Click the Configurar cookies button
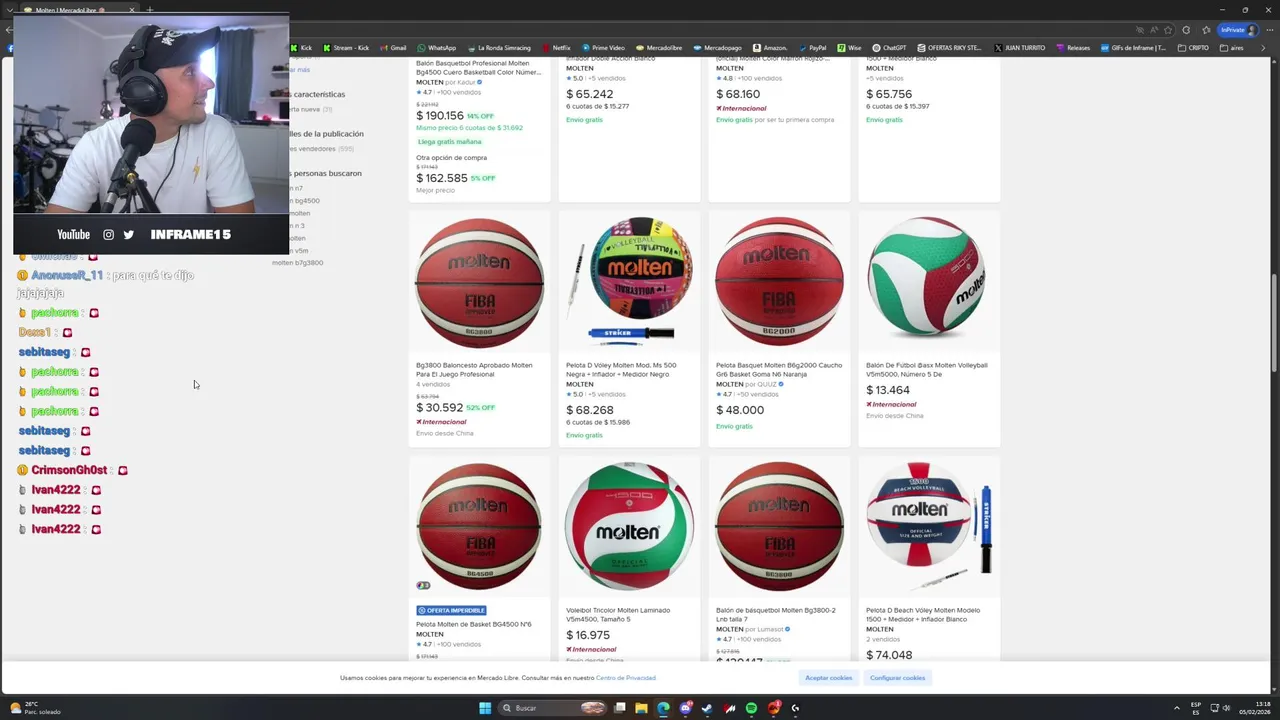This screenshot has height=720, width=1280. 897,678
